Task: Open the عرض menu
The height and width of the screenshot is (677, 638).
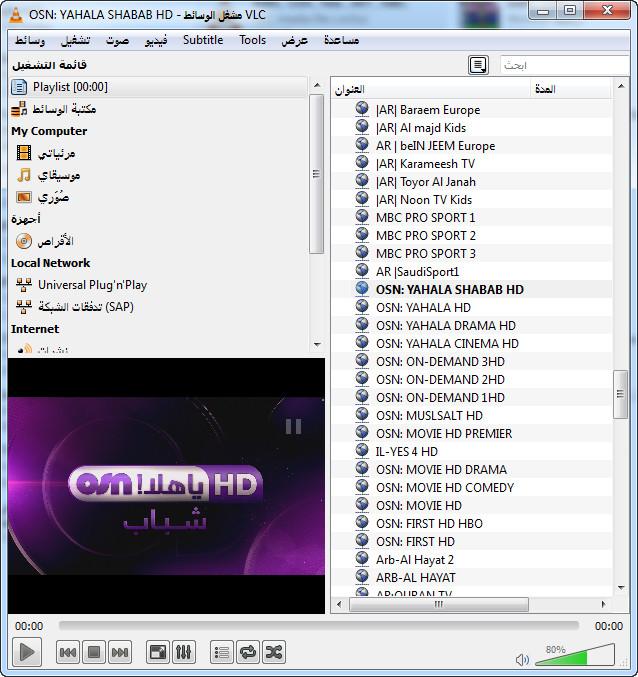Action: 294,40
